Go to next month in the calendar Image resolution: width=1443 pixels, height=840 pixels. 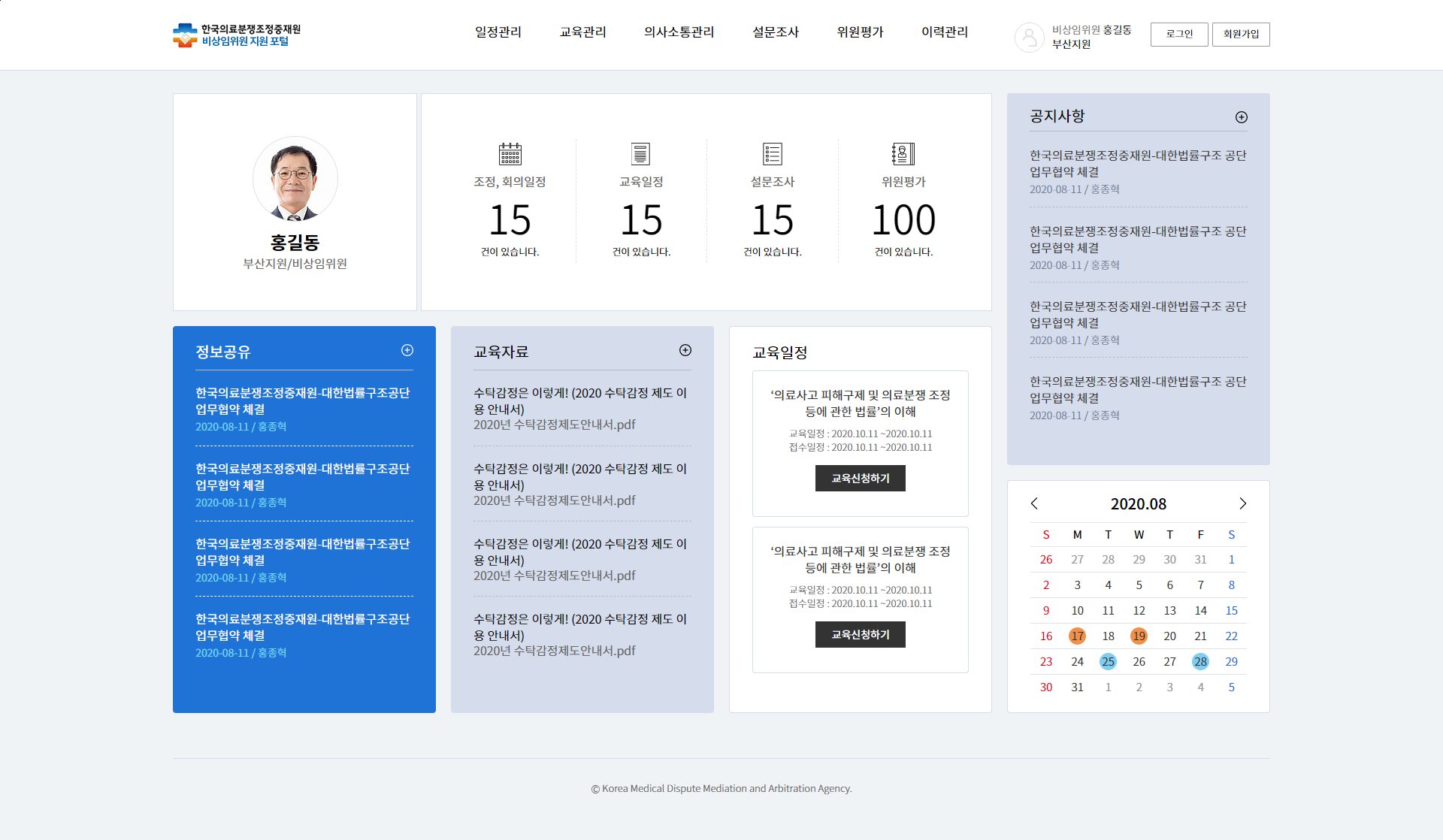(x=1243, y=503)
